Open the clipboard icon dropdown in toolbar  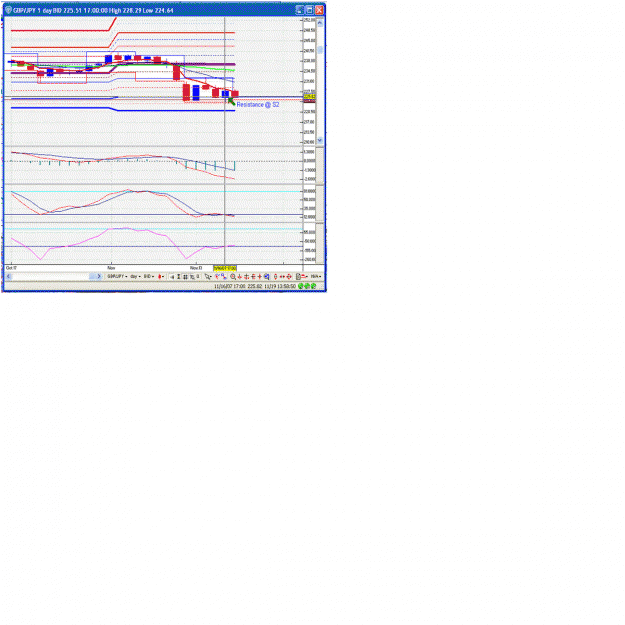(x=301, y=277)
